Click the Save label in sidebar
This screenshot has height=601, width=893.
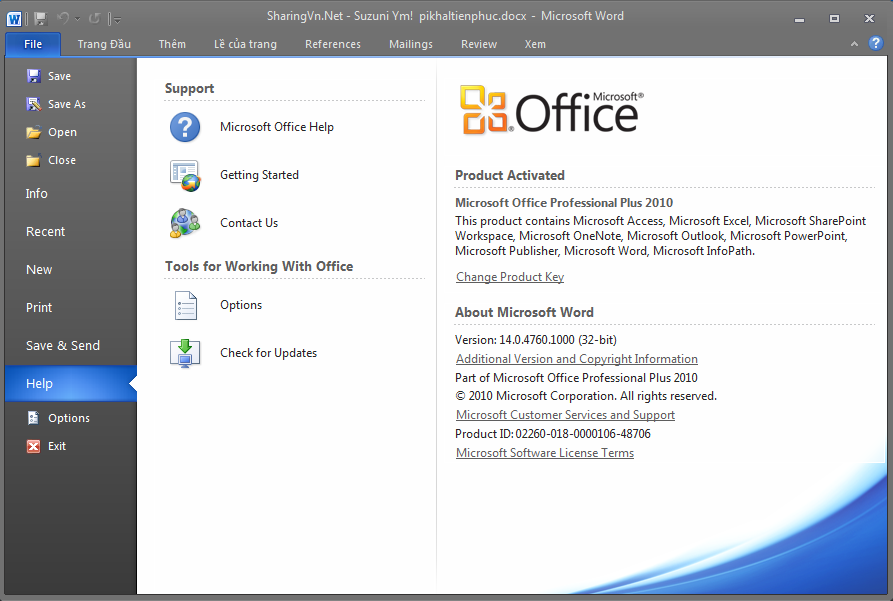[59, 76]
